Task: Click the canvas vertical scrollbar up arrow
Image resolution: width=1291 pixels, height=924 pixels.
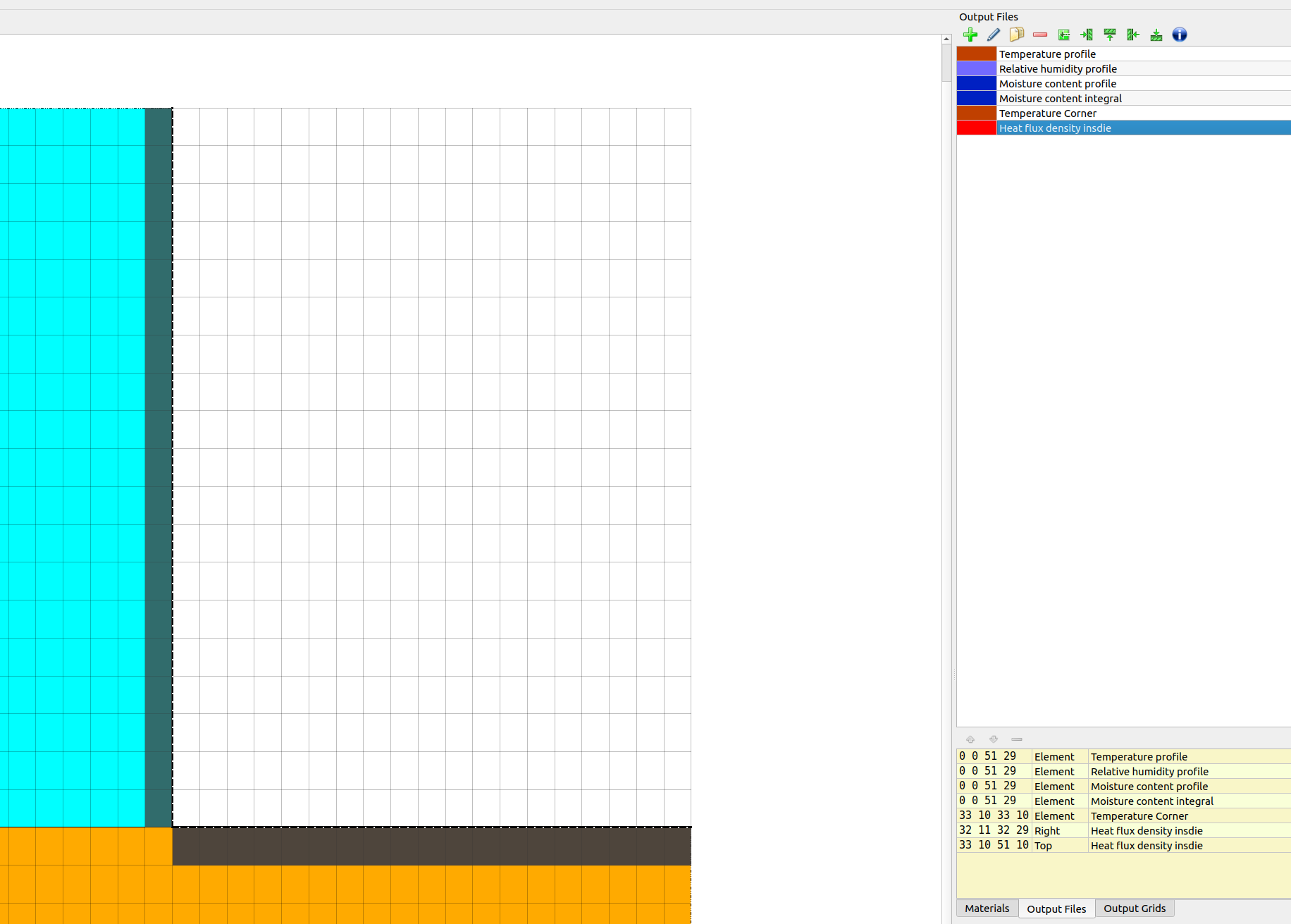Action: 947,39
